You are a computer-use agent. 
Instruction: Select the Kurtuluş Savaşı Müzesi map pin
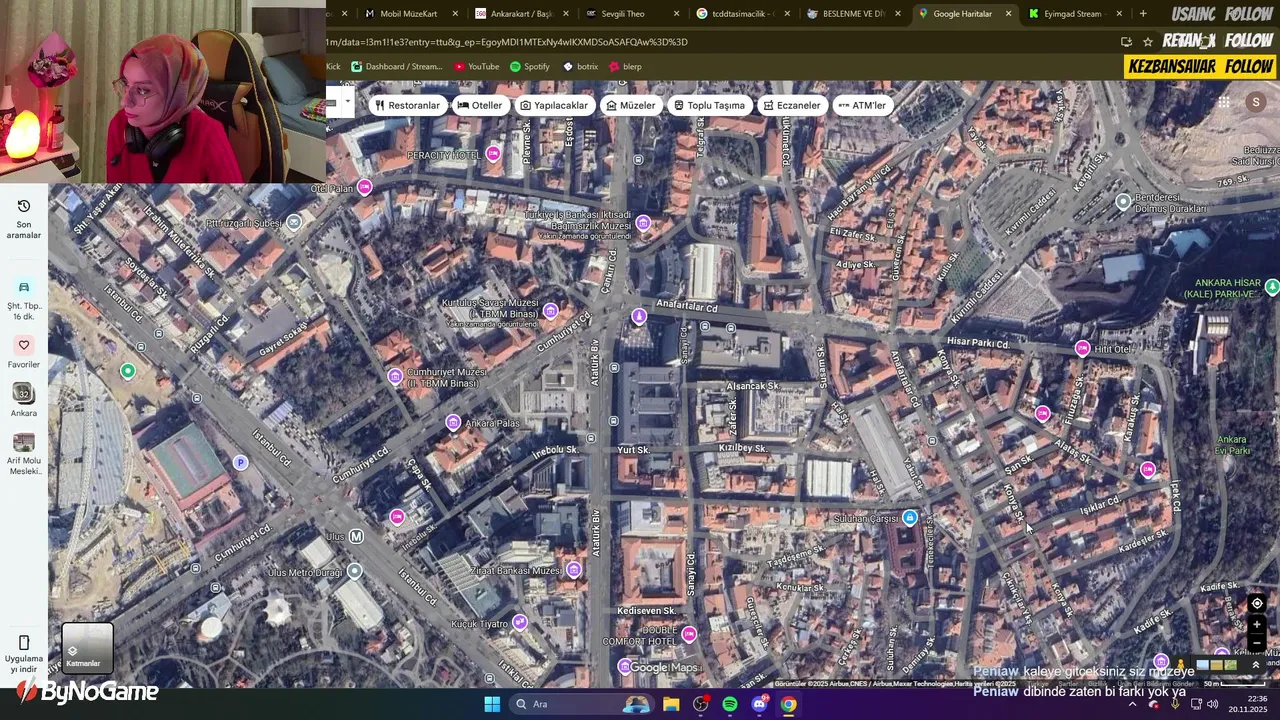coord(550,311)
